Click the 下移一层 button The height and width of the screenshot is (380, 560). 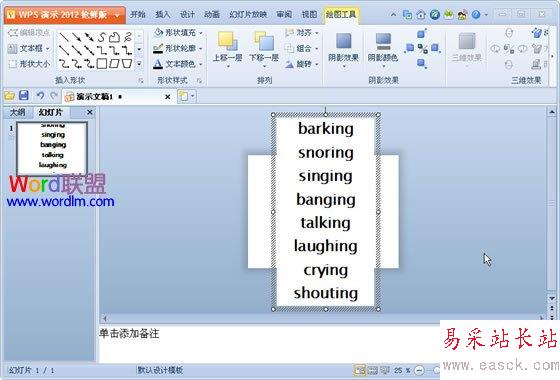pyautogui.click(x=264, y=49)
